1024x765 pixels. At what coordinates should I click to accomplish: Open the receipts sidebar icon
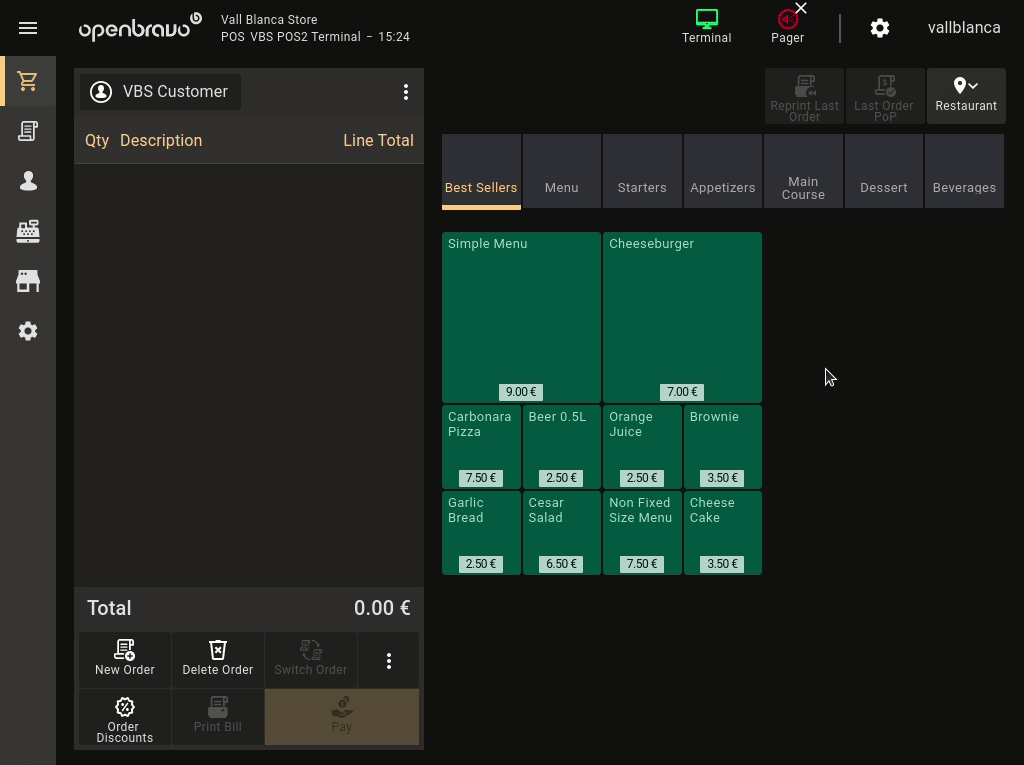[x=28, y=131]
